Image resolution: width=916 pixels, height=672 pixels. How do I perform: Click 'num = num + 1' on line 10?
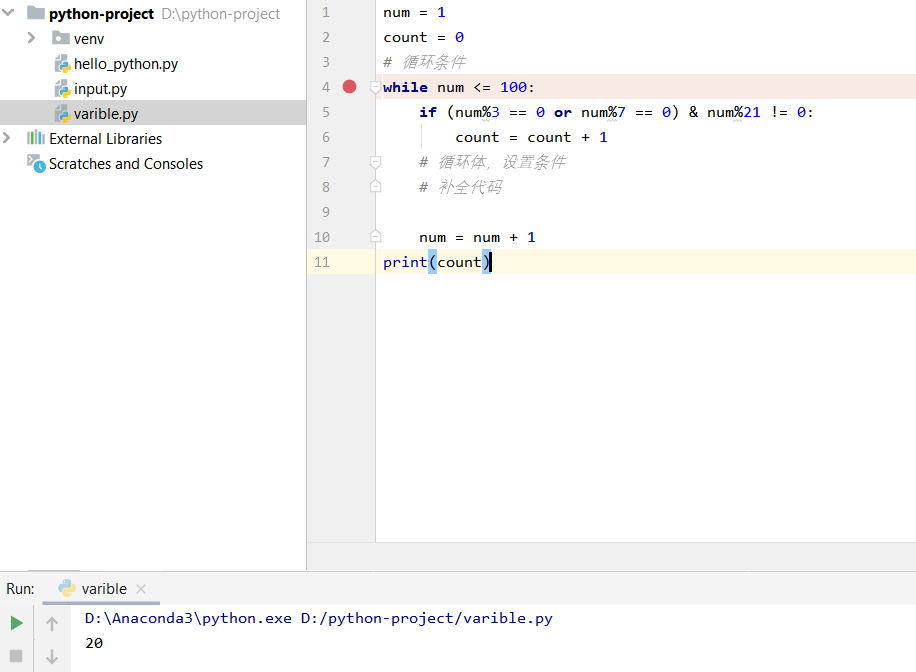pyautogui.click(x=477, y=237)
